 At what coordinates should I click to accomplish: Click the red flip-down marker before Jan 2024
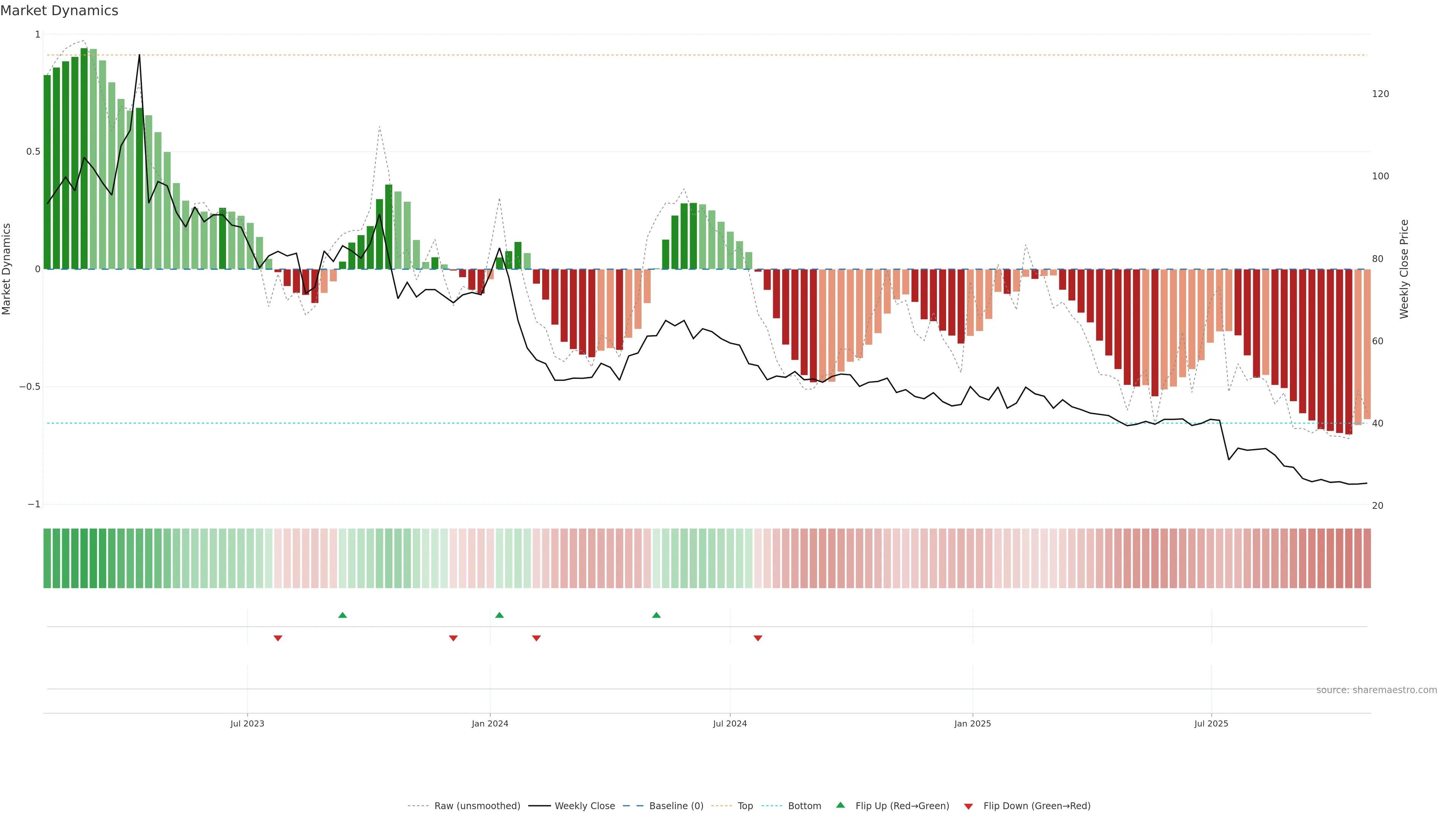453,638
